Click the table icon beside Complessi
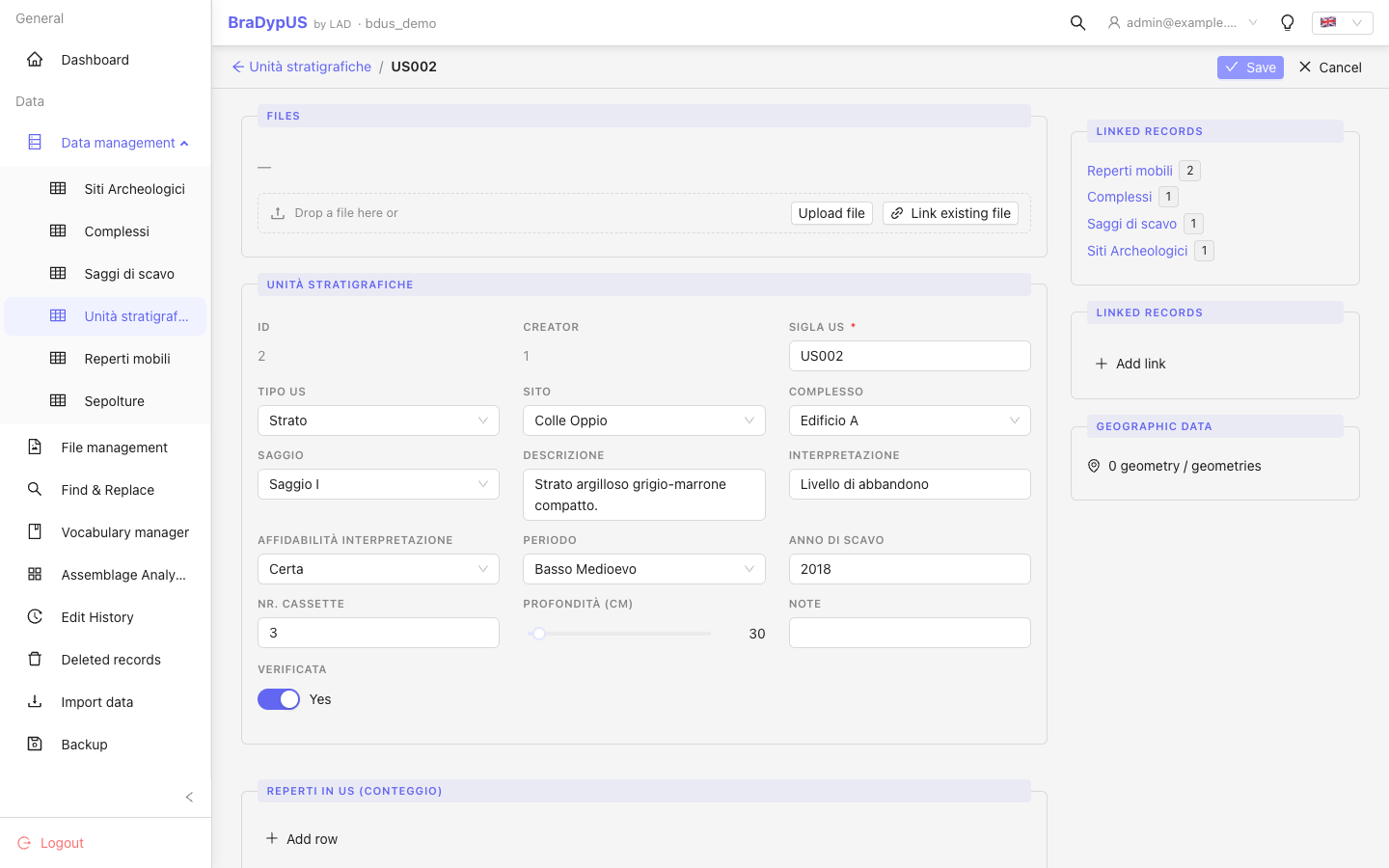 click(58, 231)
